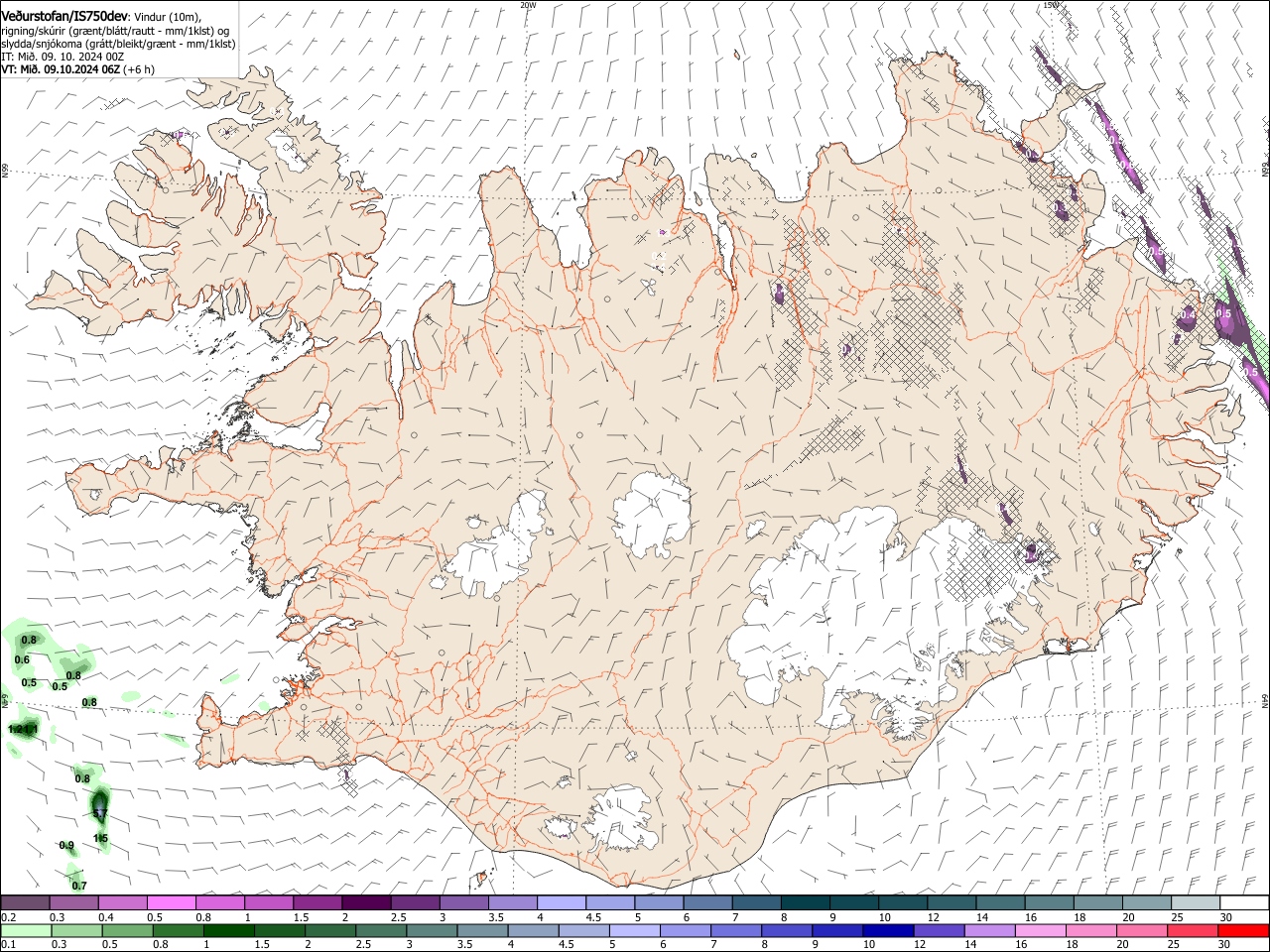The width and height of the screenshot is (1270, 952).
Task: Select the 'IT: Mið. 09. 10. 2024 00Z' line
Action: tap(63, 57)
